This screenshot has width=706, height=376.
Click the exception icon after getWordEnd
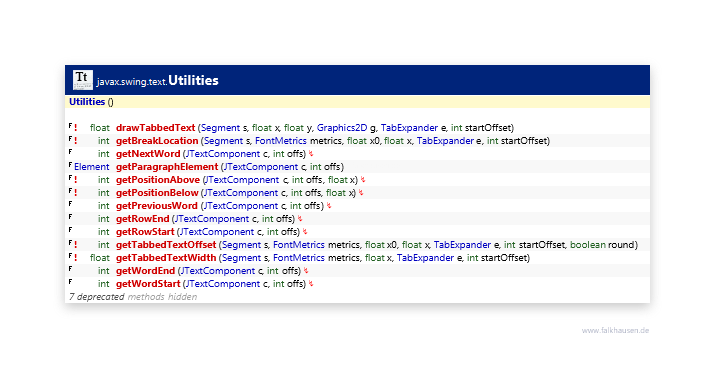[306, 271]
